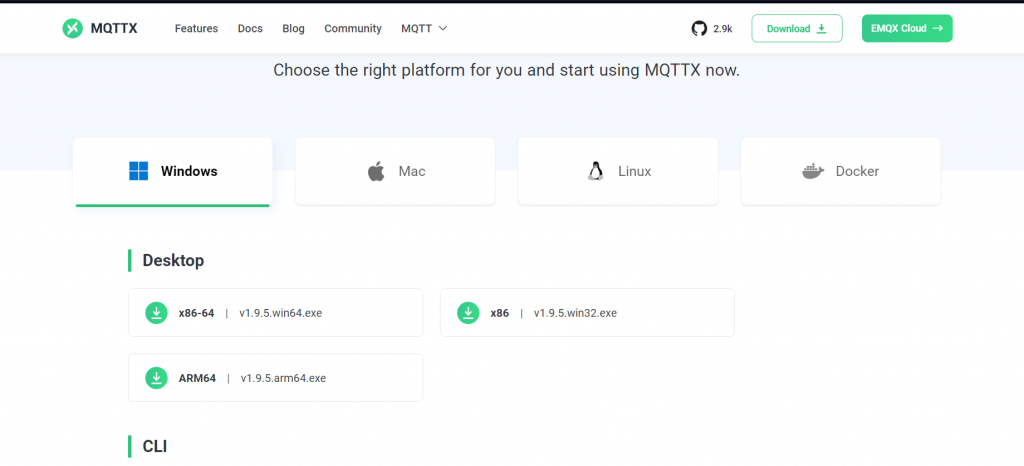Click the v1.9.5.win64.exe filename text
Viewport: 1024px width, 466px height.
click(281, 313)
